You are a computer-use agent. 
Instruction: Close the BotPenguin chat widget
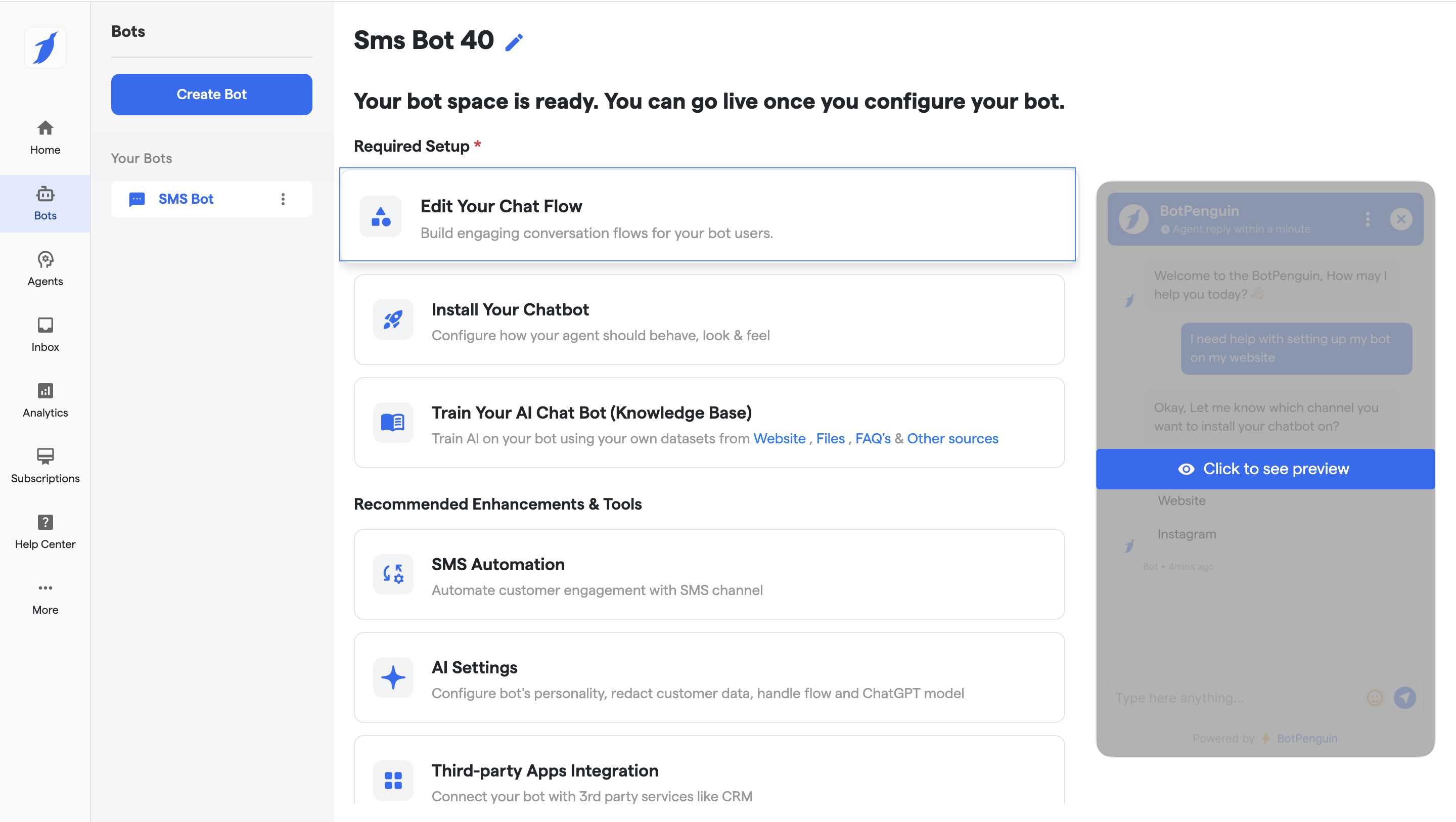1401,219
